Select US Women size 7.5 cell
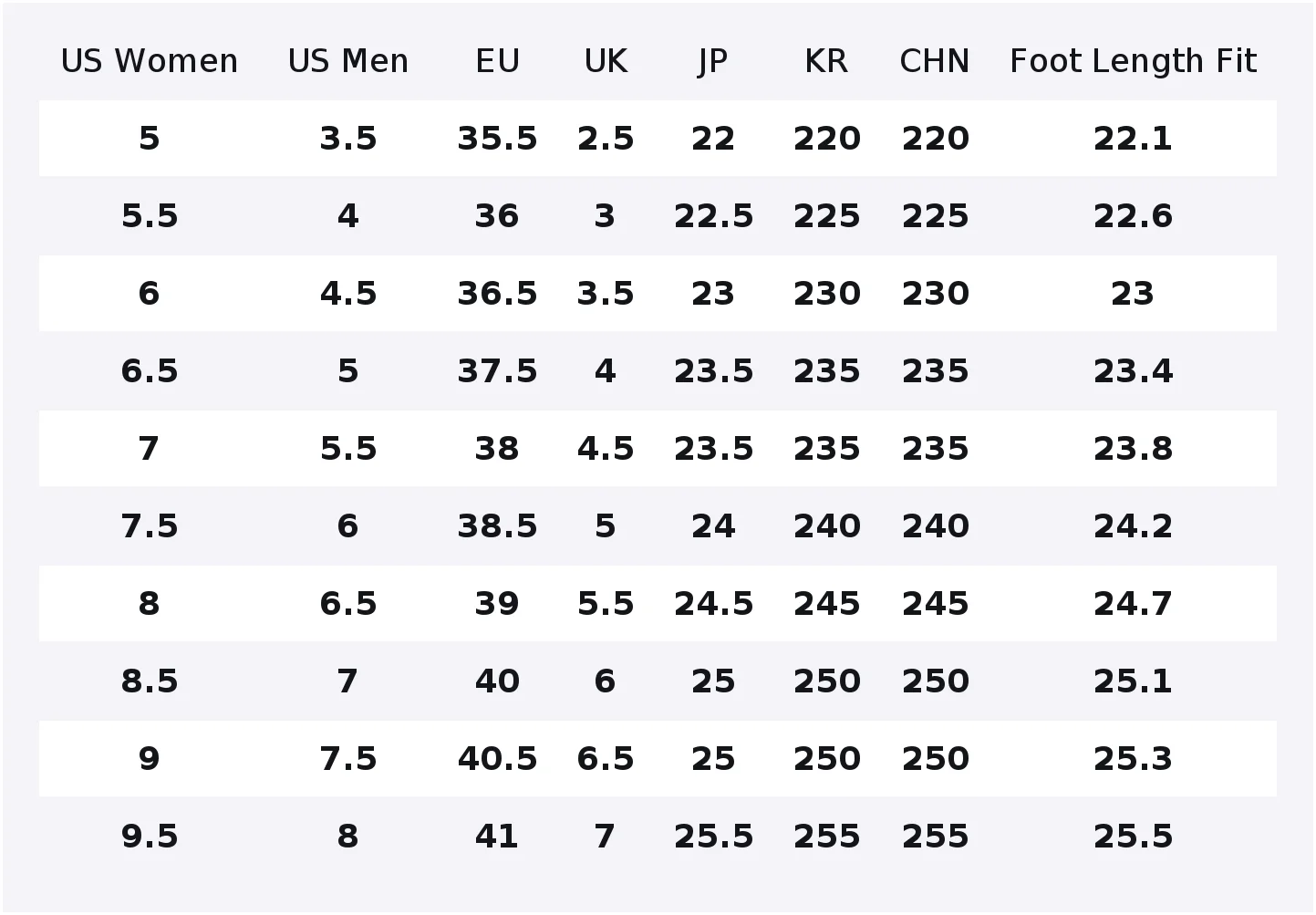Viewport: 1316px width, 915px height. [150, 526]
